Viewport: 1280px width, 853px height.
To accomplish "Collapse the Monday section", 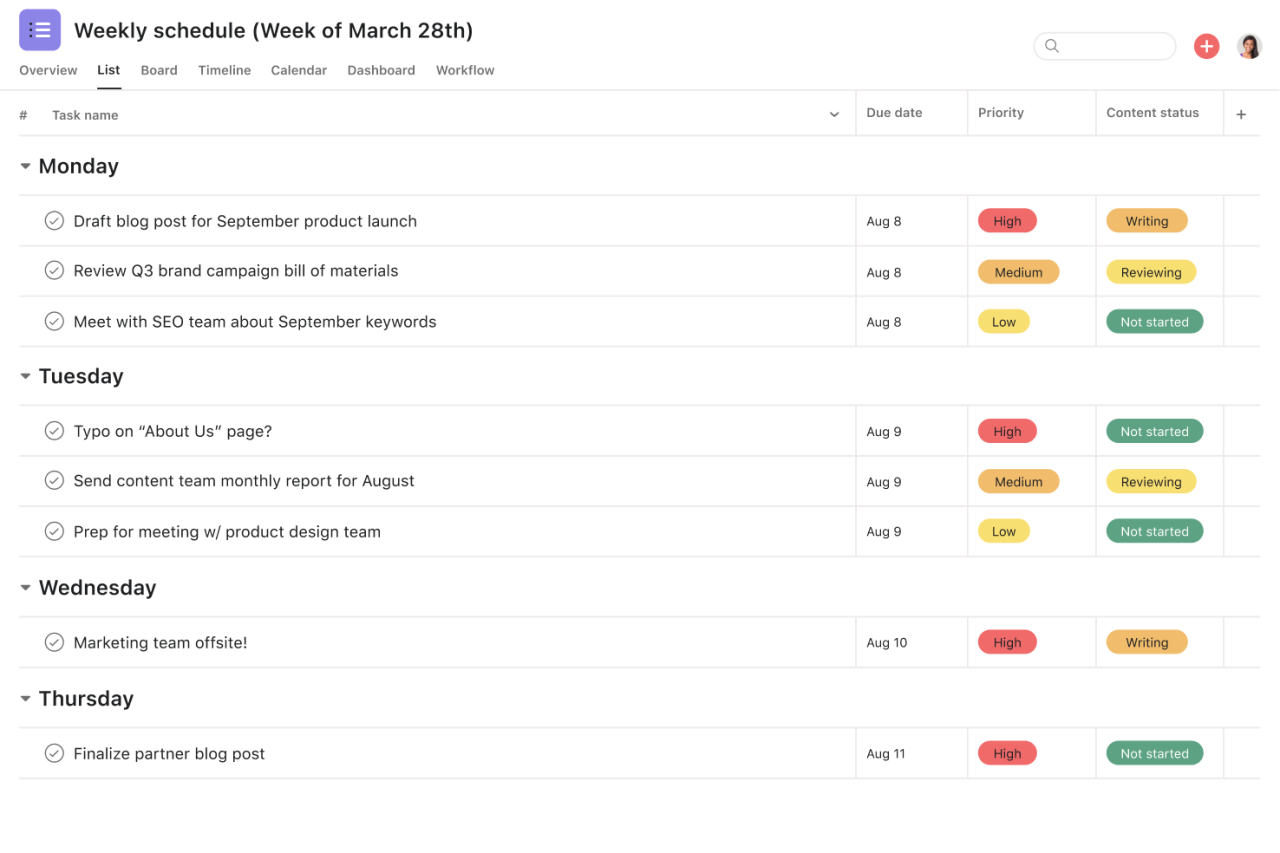I will tap(24, 165).
